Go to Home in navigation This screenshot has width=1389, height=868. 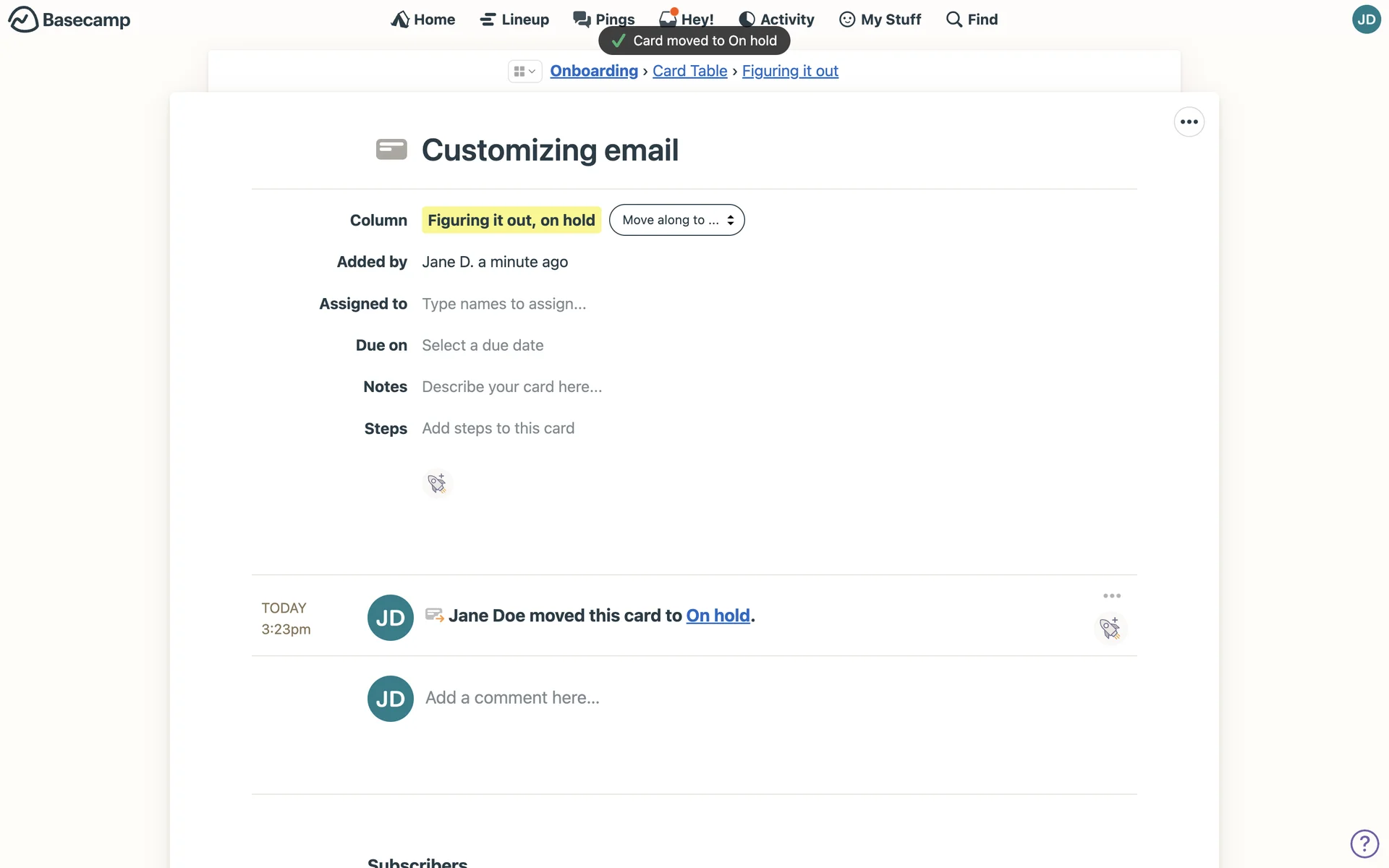point(423,20)
